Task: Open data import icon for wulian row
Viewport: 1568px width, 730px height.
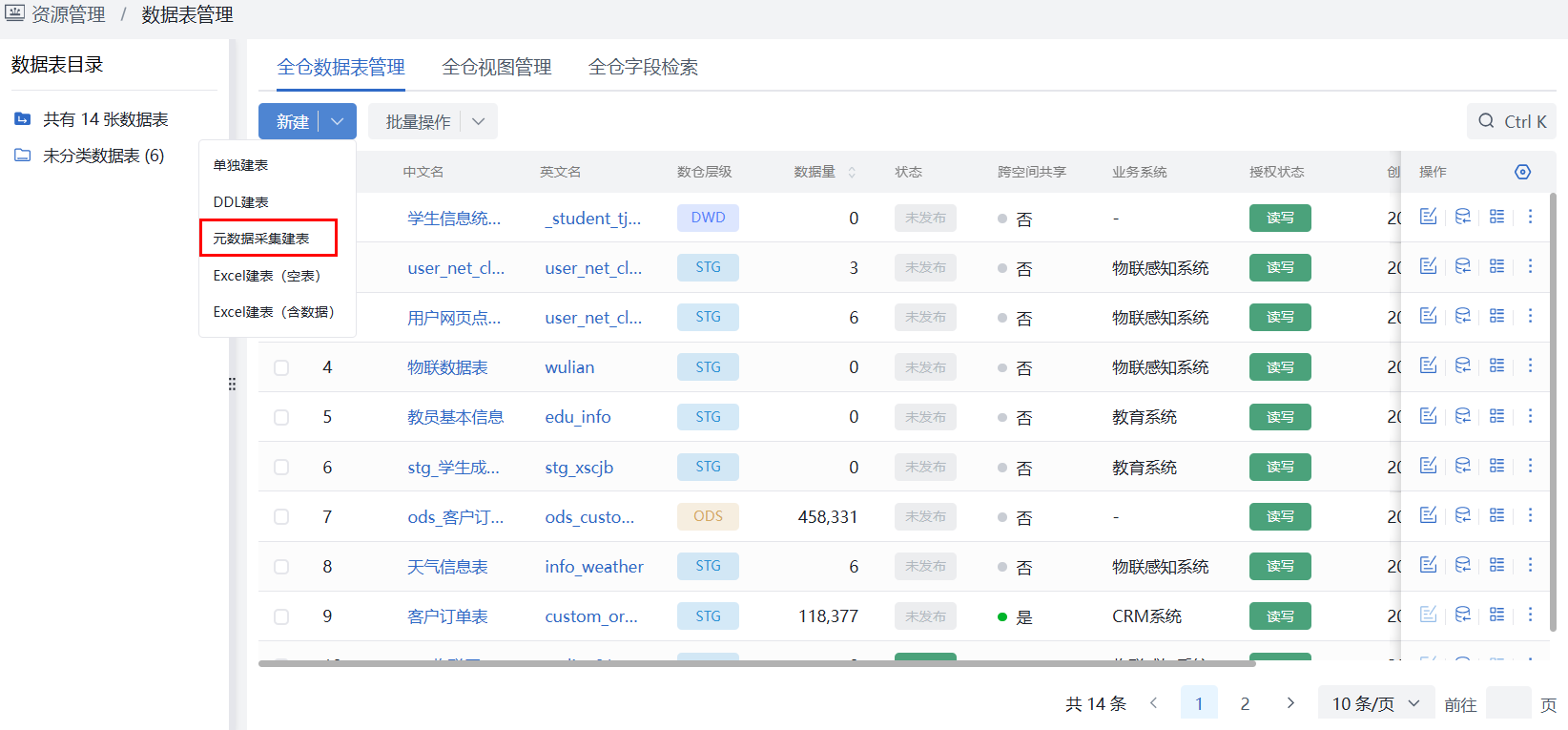Action: [1462, 365]
